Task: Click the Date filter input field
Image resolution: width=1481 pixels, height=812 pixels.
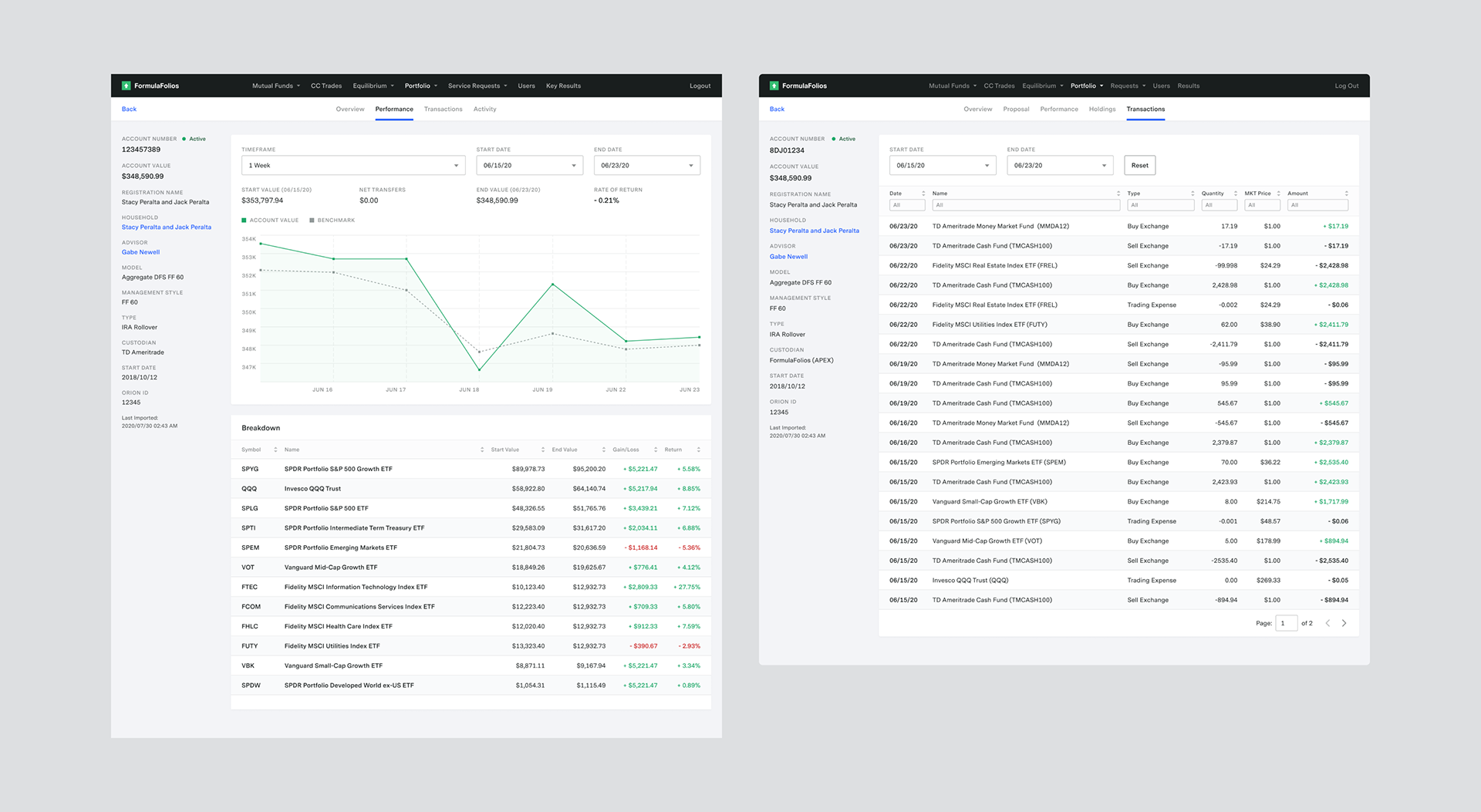Action: pos(907,205)
